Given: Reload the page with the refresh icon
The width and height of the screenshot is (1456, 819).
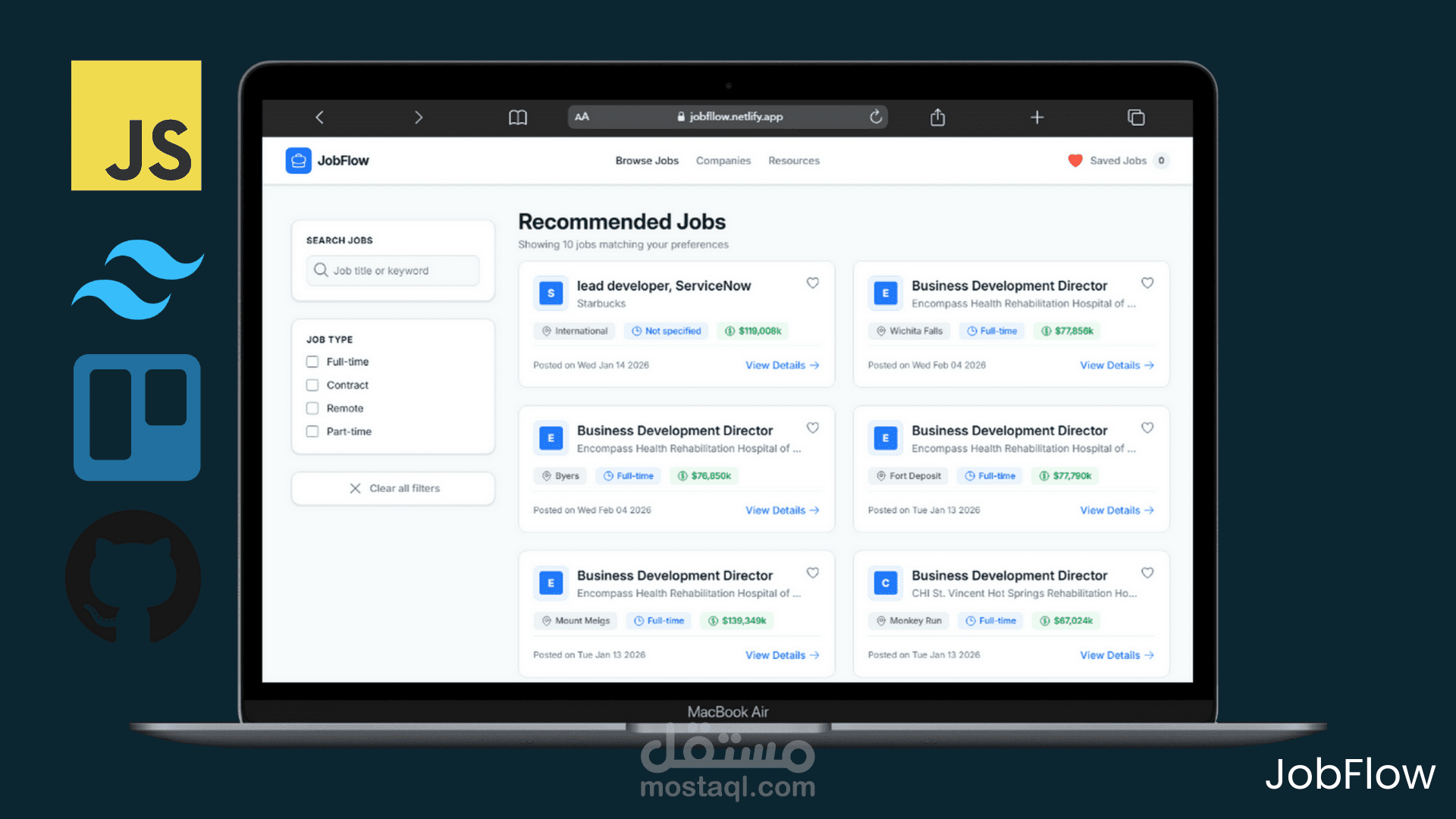Looking at the screenshot, I should tap(876, 117).
